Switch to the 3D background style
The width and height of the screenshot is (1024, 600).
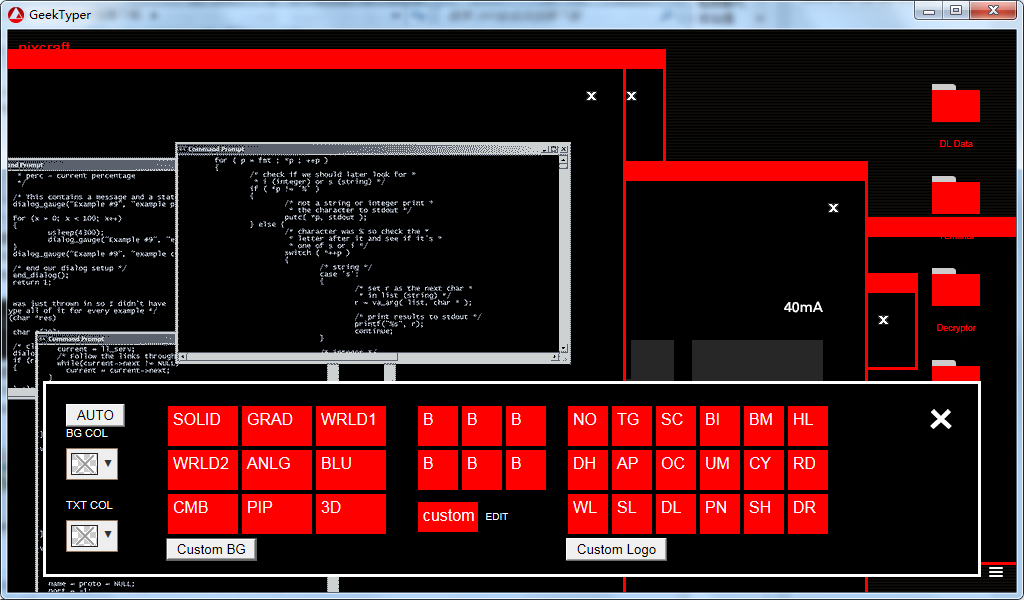pos(350,513)
